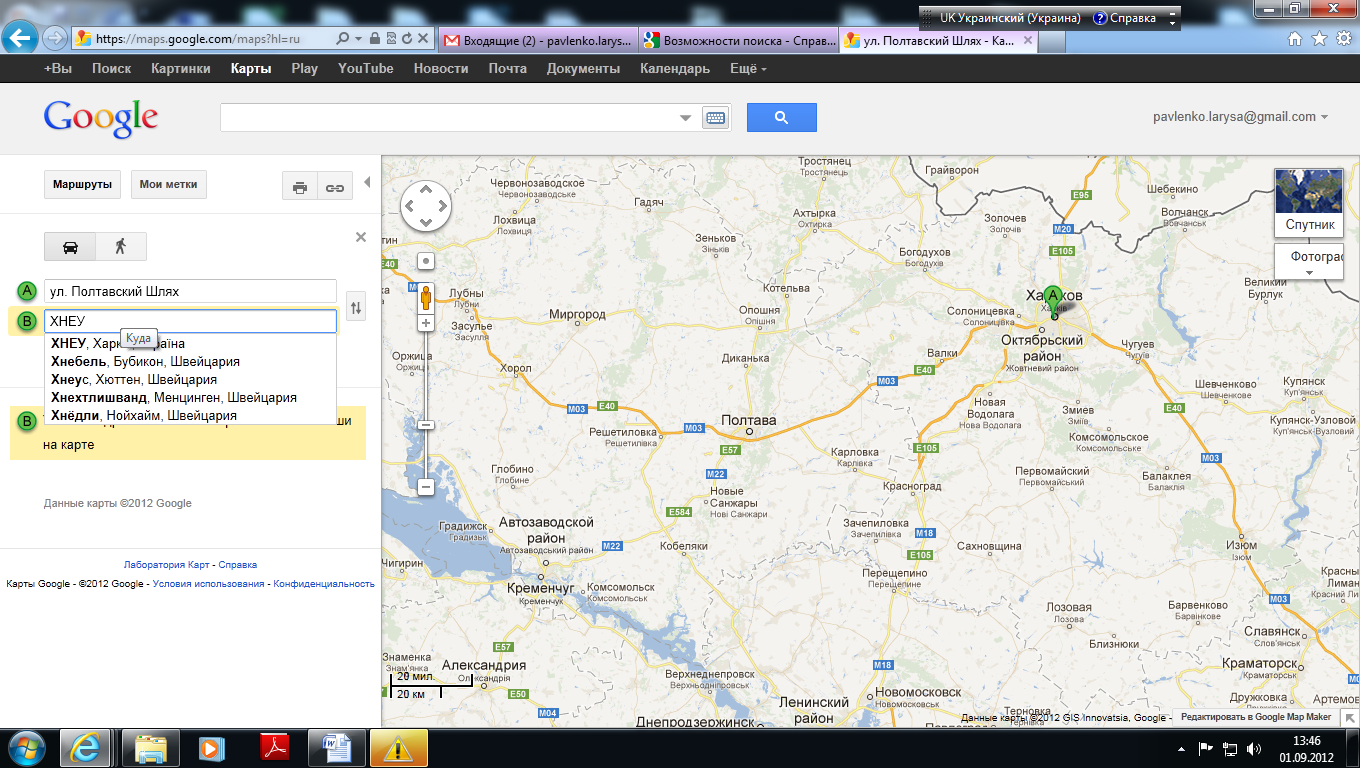Image resolution: width=1360 pixels, height=768 pixels.
Task: Open the browser favorites star icon
Action: tap(1319, 38)
